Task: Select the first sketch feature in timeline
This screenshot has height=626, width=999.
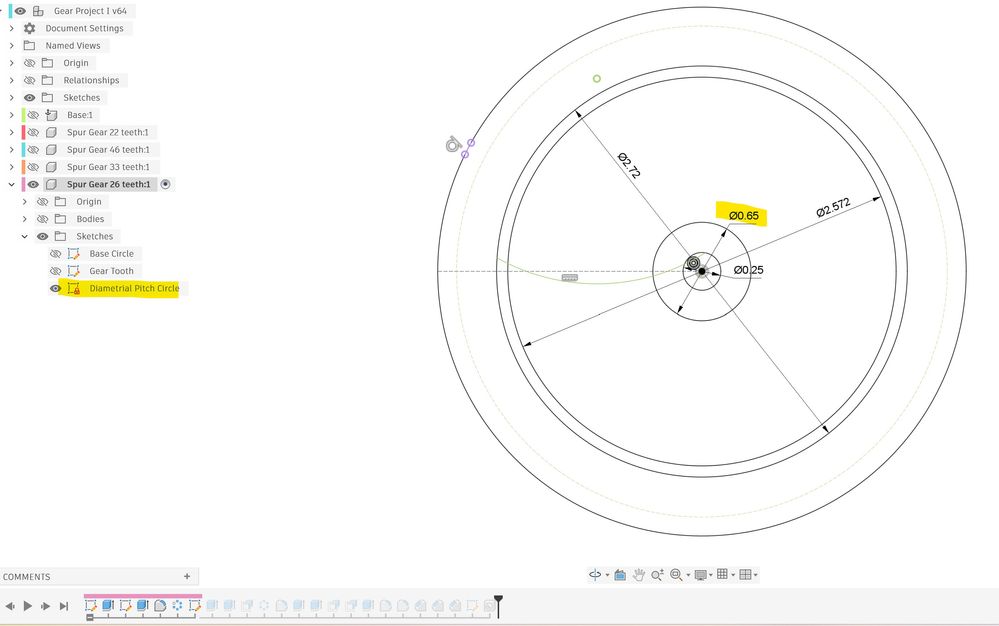Action: pyautogui.click(x=91, y=605)
